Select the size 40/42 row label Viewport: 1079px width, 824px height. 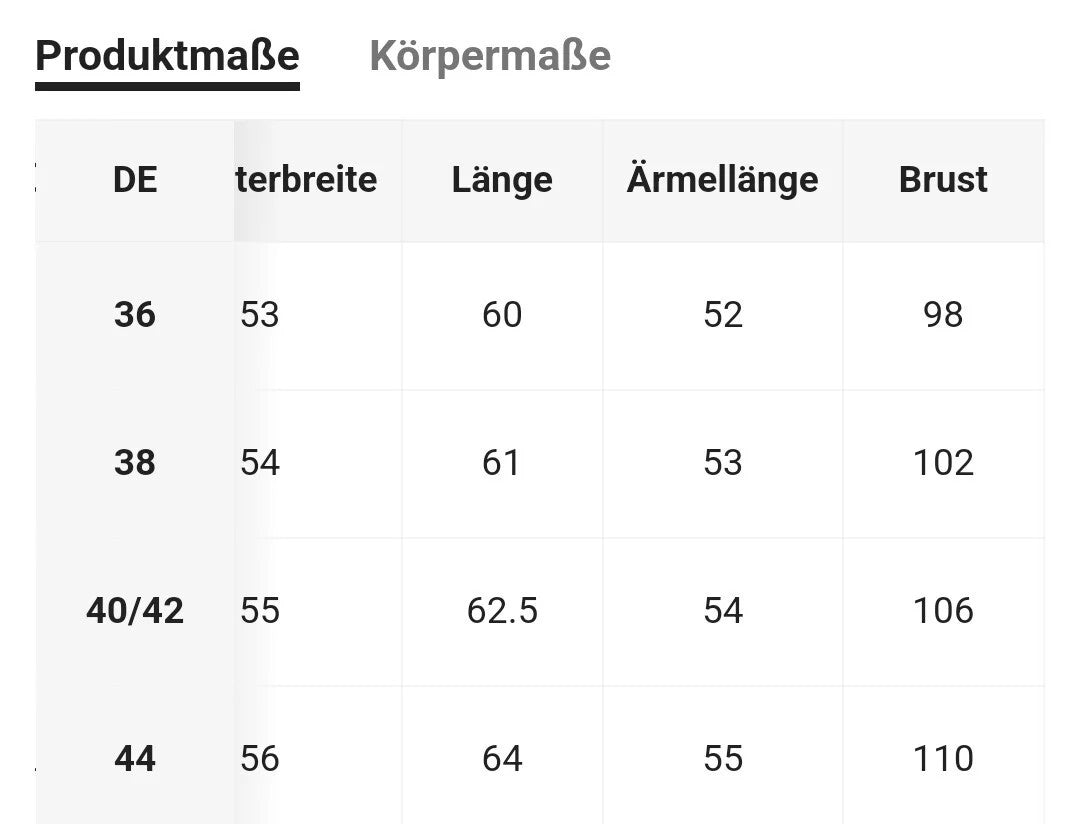coord(135,611)
